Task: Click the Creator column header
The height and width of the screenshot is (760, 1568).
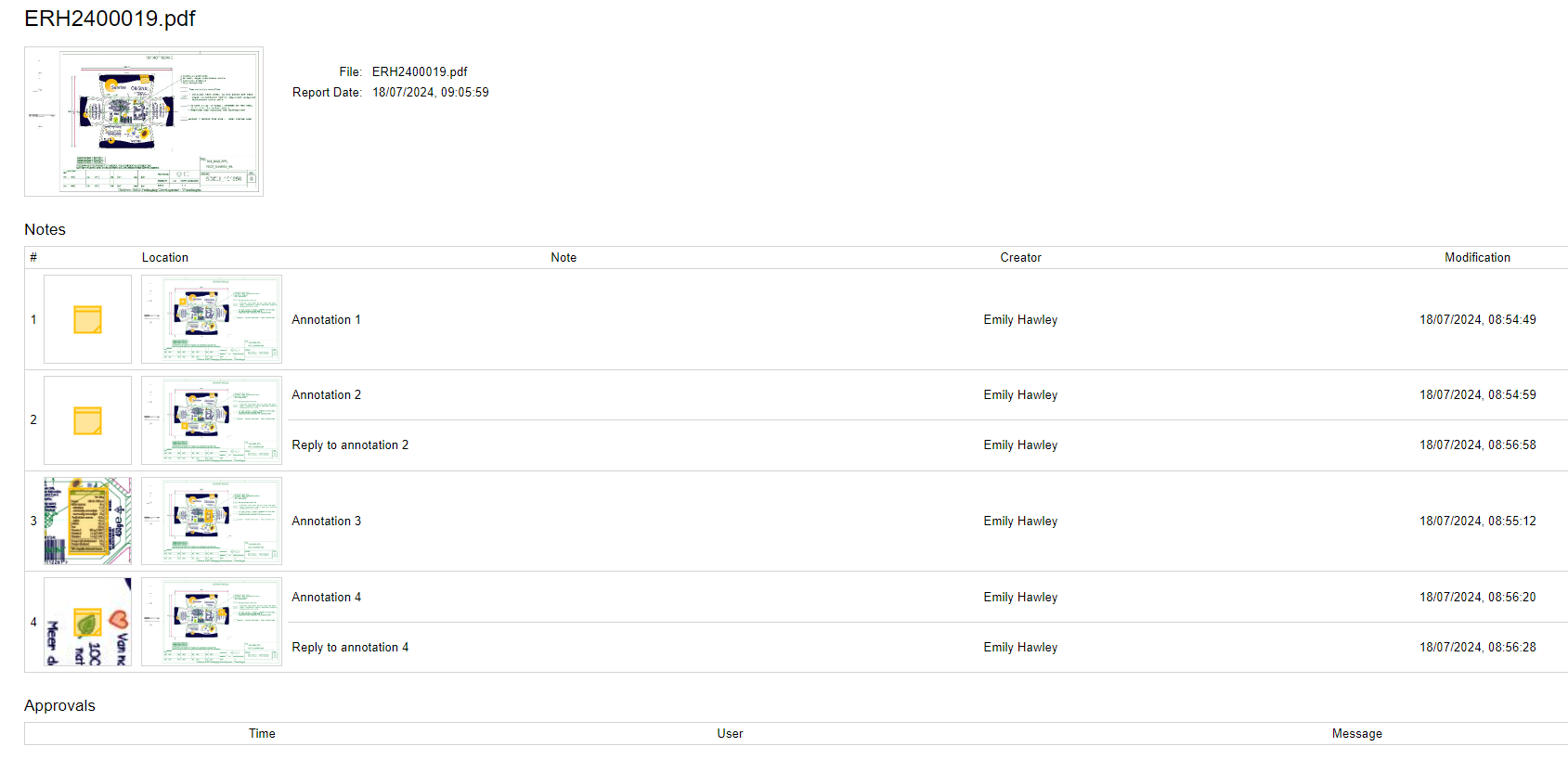Action: coord(1020,257)
